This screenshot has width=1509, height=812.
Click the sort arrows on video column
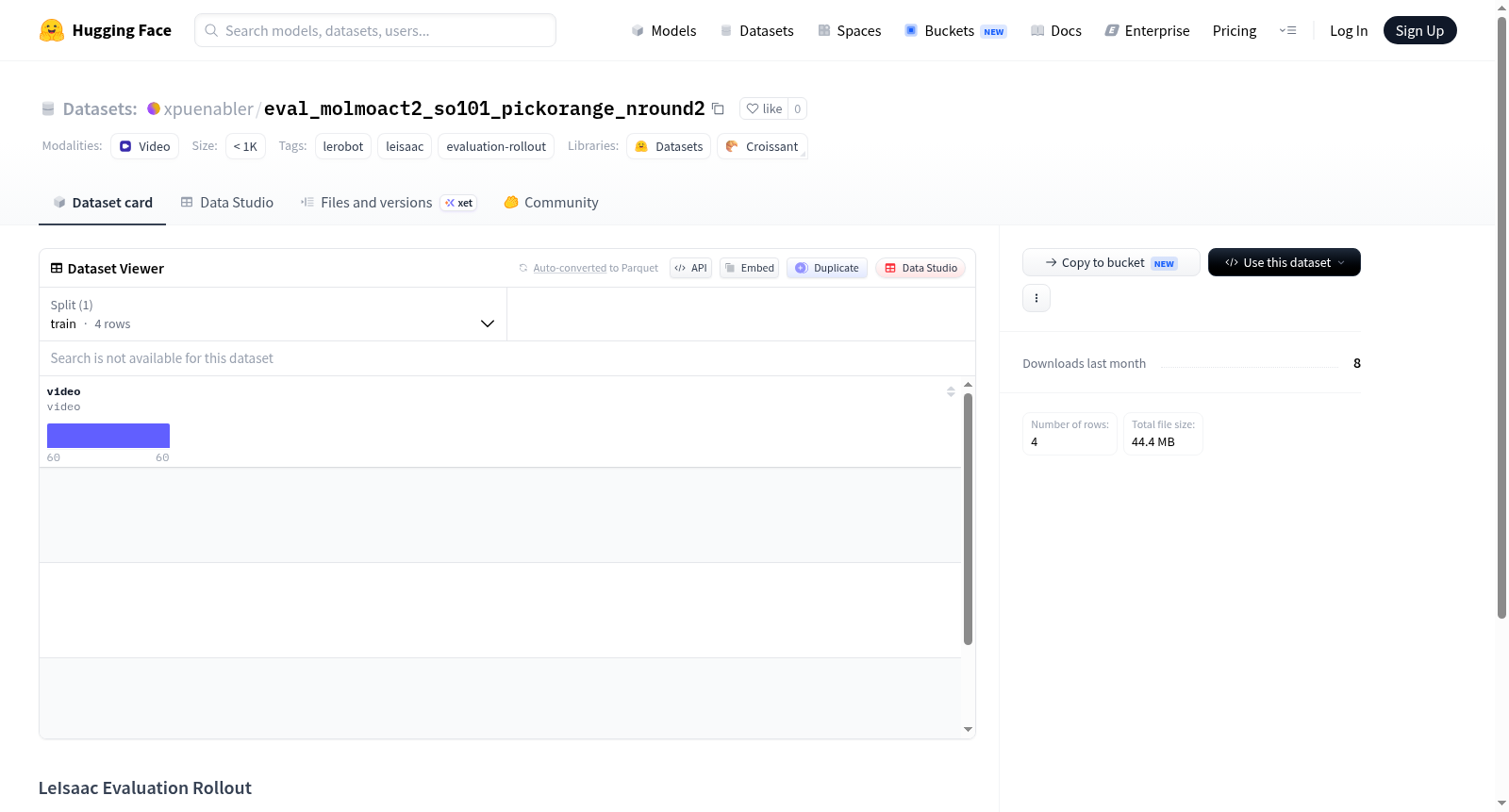pyautogui.click(x=951, y=391)
